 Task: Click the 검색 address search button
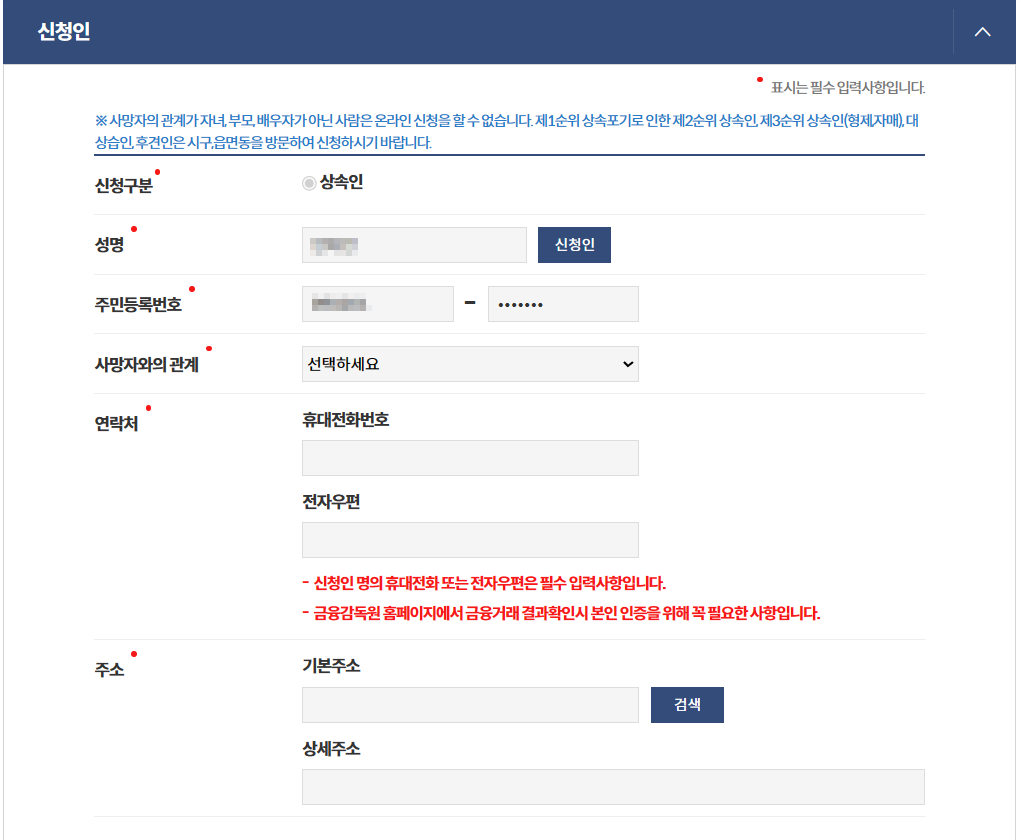[x=687, y=704]
